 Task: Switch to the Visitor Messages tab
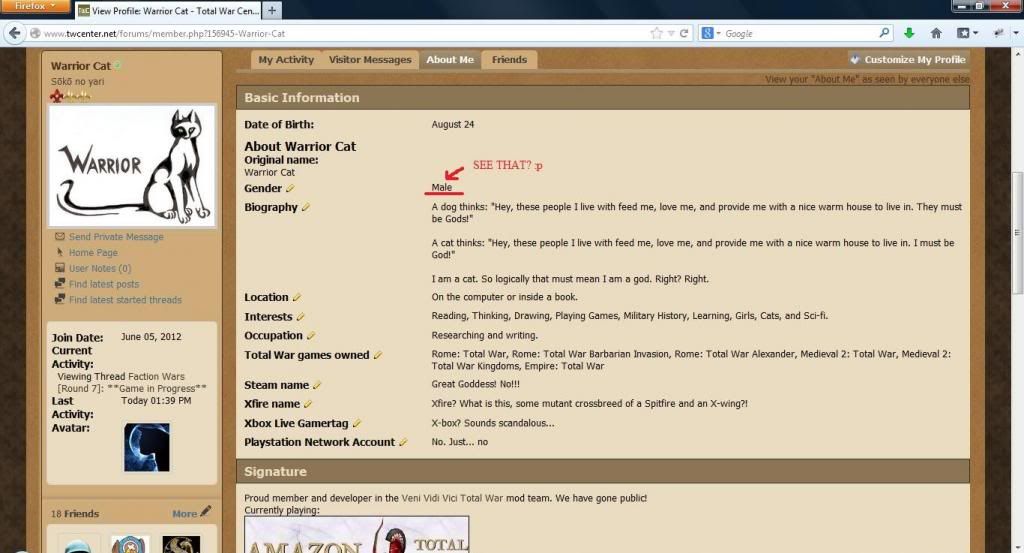pos(370,60)
